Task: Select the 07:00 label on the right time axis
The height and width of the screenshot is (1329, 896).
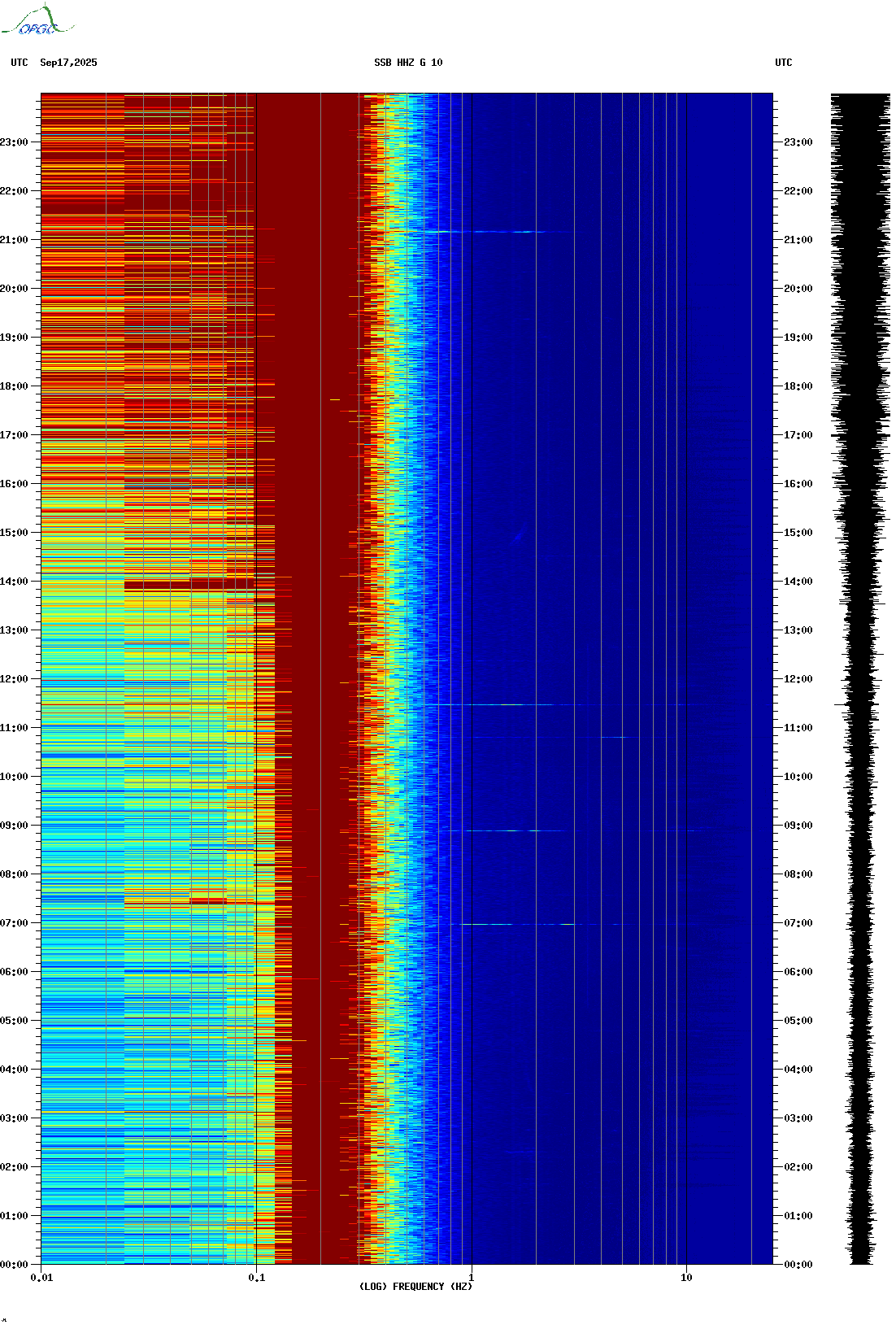Action: click(x=798, y=923)
